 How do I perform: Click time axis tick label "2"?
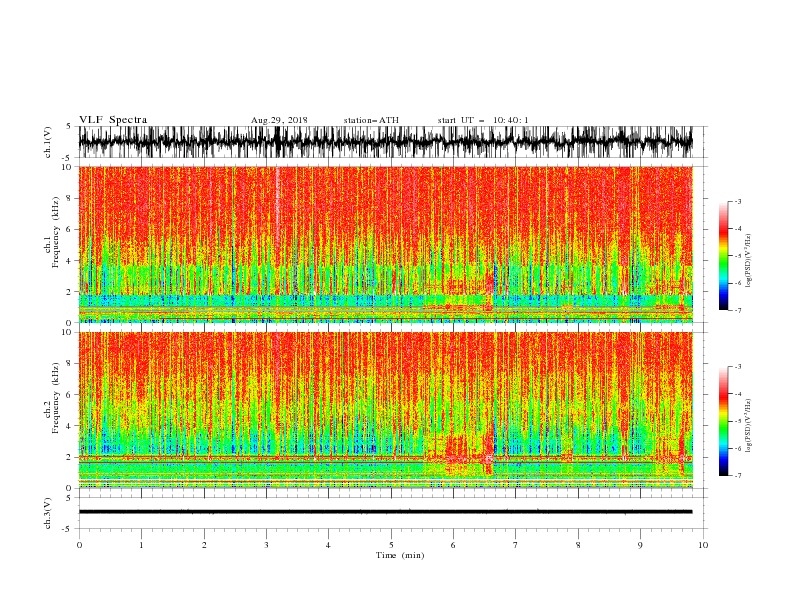click(x=204, y=545)
